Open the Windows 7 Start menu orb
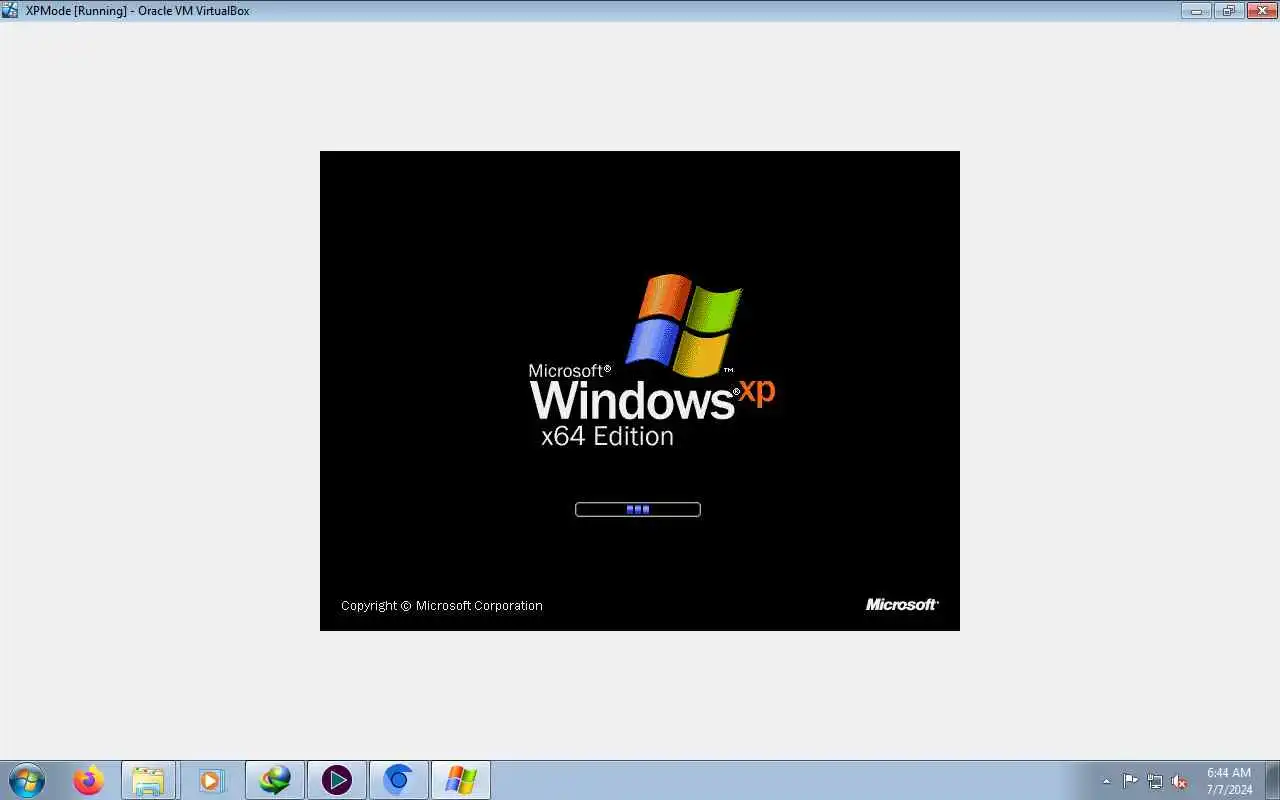The image size is (1280, 800). point(27,780)
